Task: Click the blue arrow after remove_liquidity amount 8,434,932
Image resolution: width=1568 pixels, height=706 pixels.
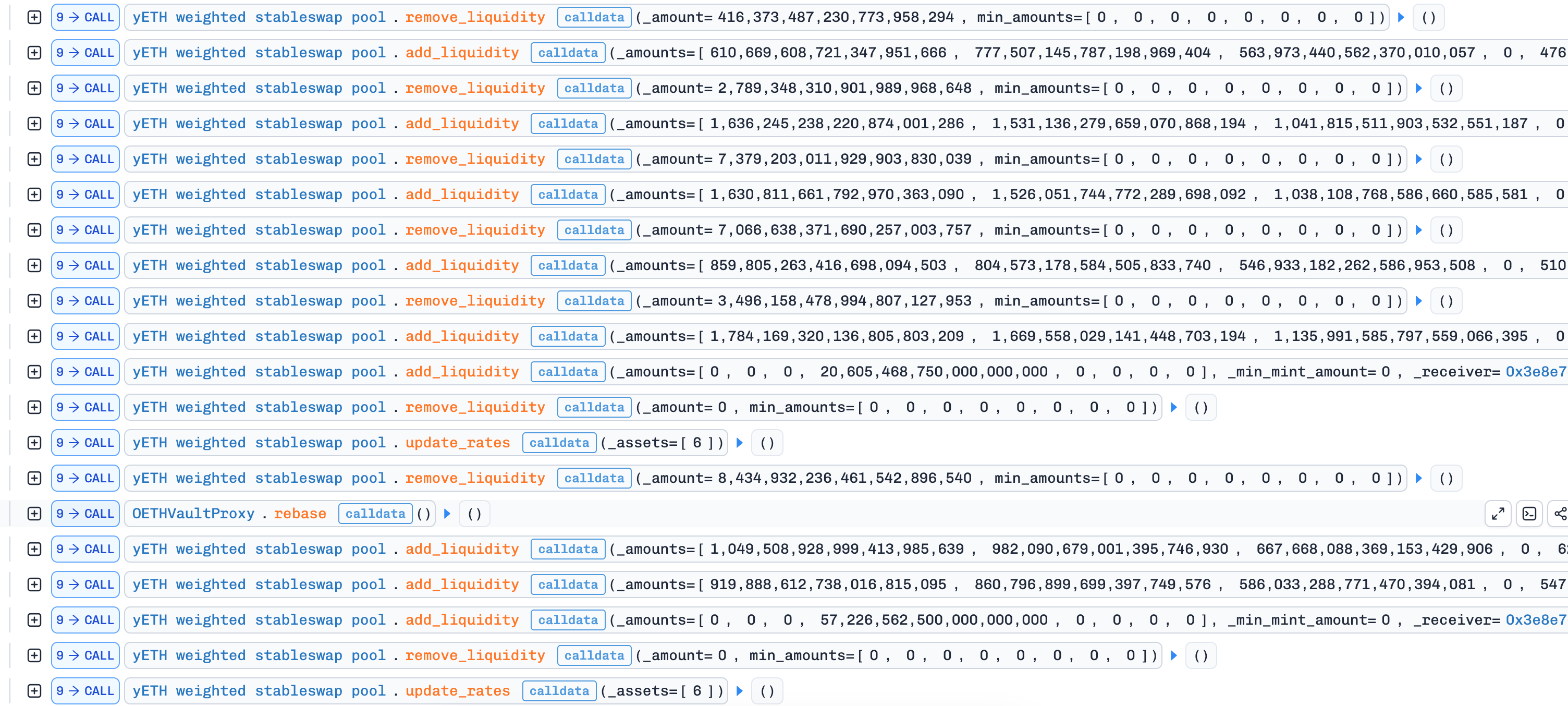Action: pyautogui.click(x=1419, y=478)
